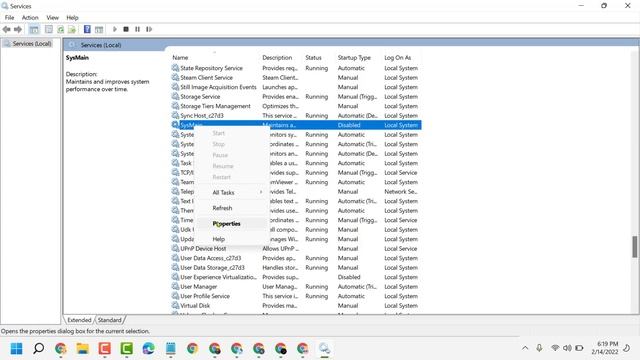This screenshot has height=360, width=640.
Task: Click the Start Service play toolbar icon
Action: point(115,29)
